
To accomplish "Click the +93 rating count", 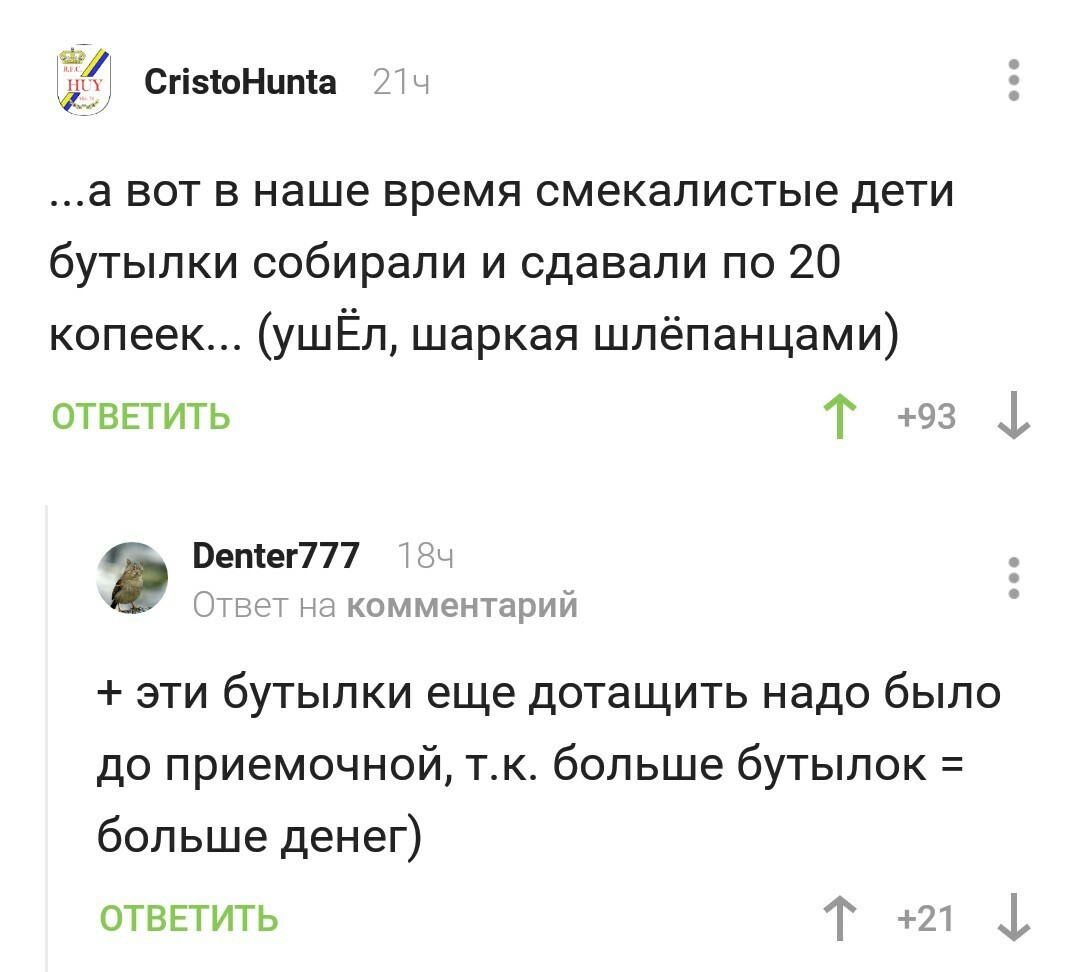I will pyautogui.click(x=927, y=416).
